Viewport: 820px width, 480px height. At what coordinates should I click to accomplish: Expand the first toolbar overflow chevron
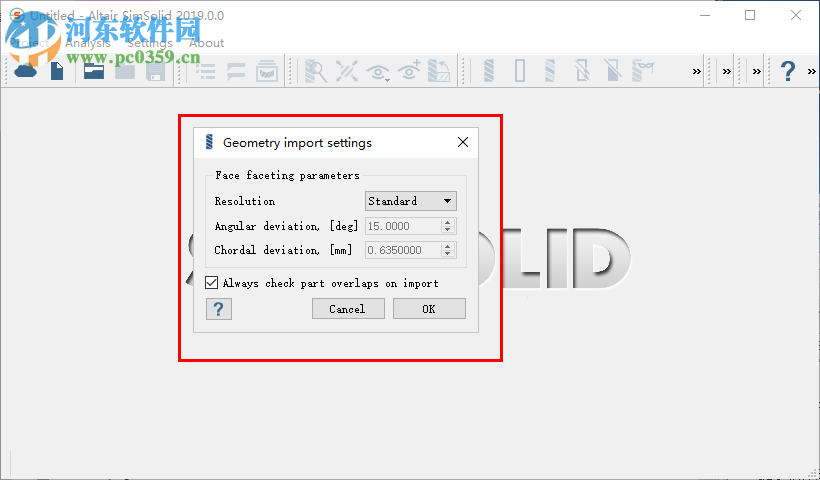point(697,72)
